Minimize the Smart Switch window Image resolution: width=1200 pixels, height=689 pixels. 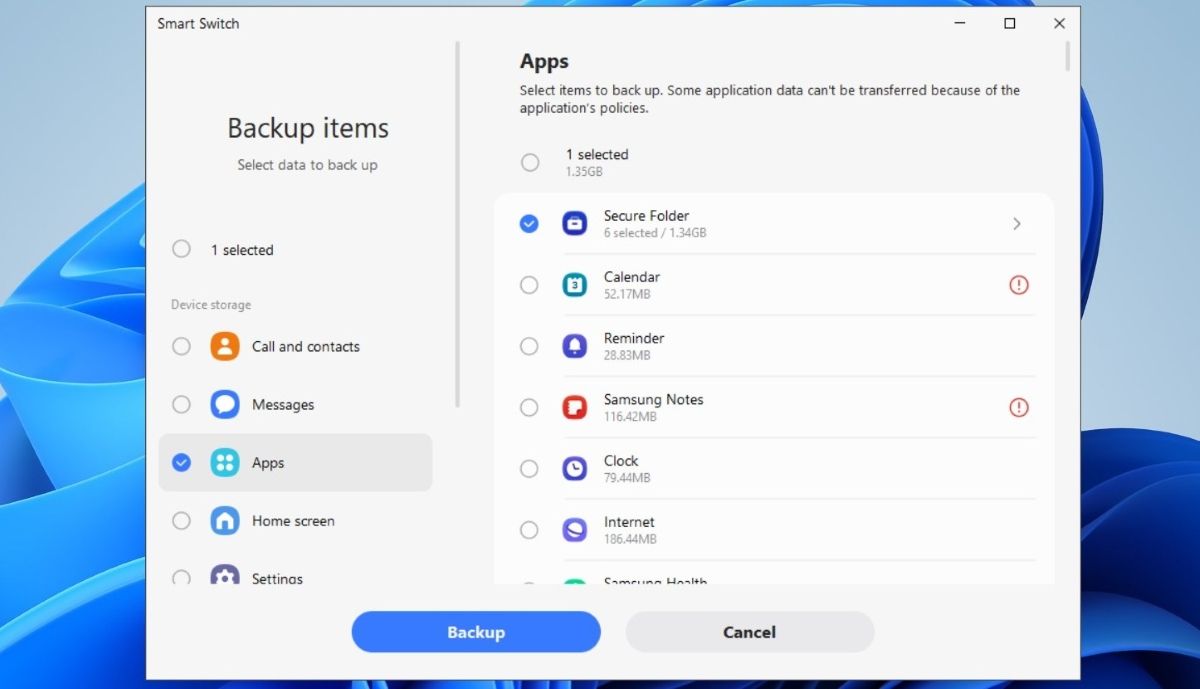click(960, 23)
